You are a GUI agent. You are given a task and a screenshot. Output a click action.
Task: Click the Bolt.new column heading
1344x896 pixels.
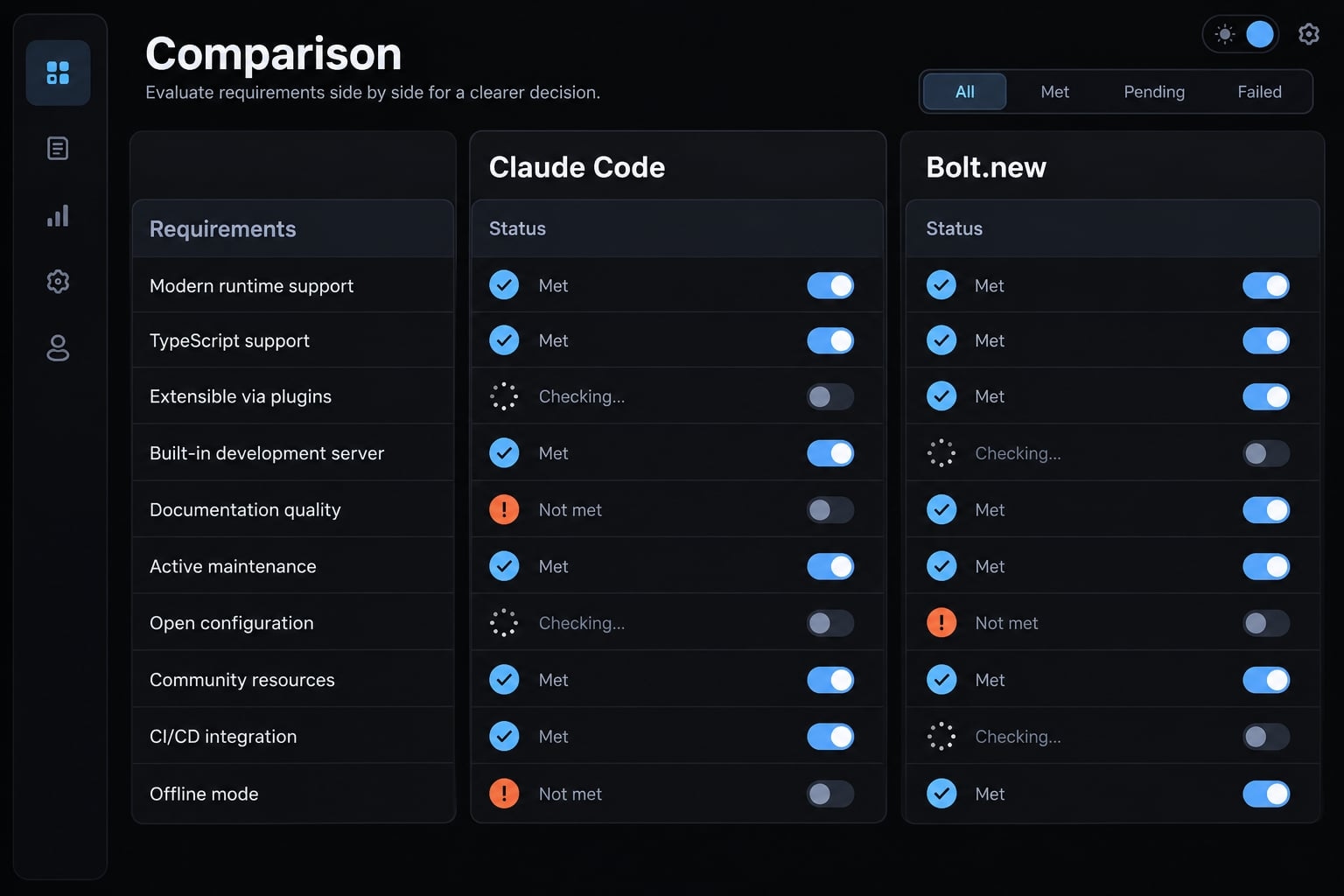[x=986, y=167]
